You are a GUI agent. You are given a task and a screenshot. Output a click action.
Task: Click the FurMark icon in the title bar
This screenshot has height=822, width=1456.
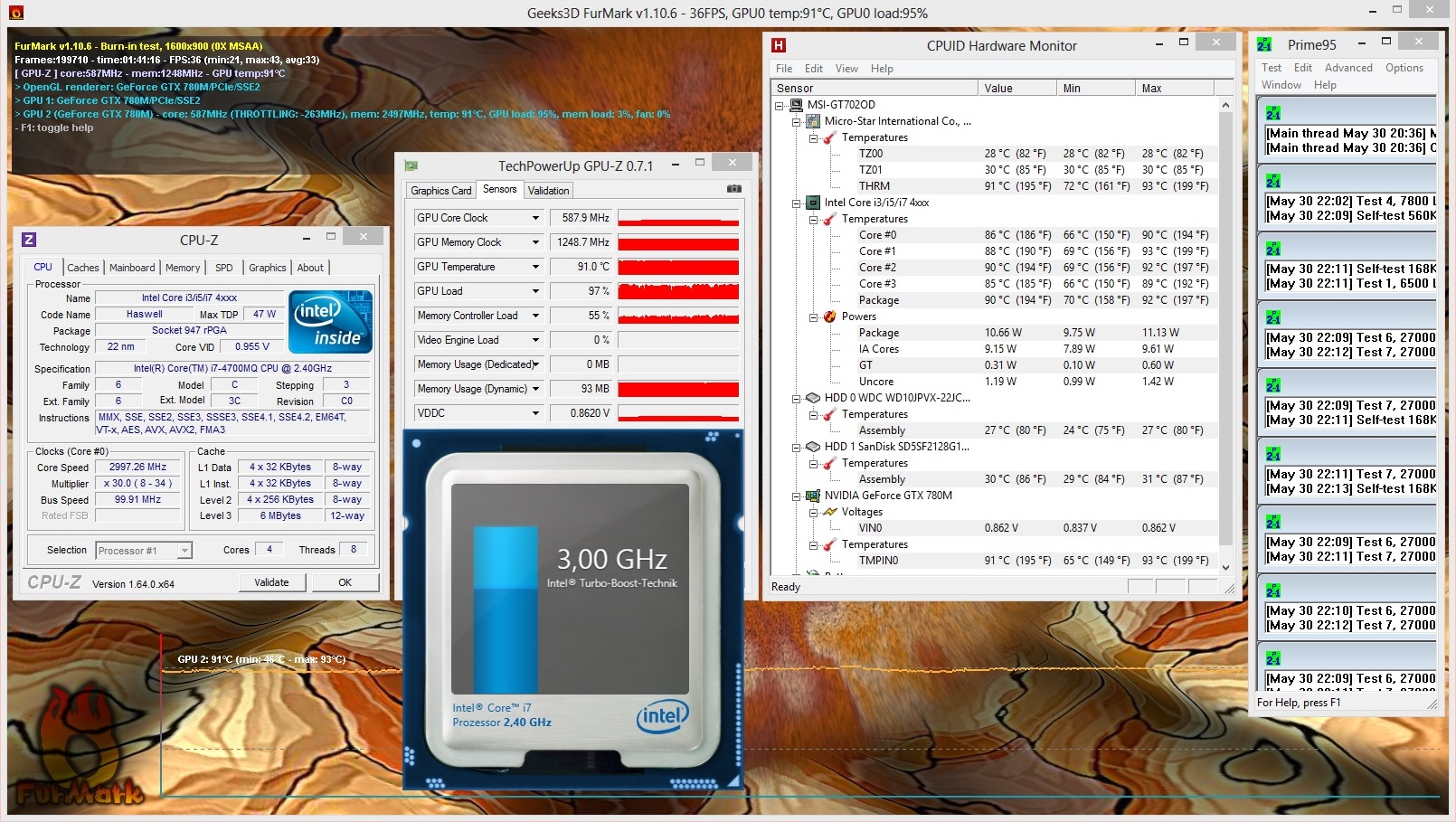[x=16, y=13]
